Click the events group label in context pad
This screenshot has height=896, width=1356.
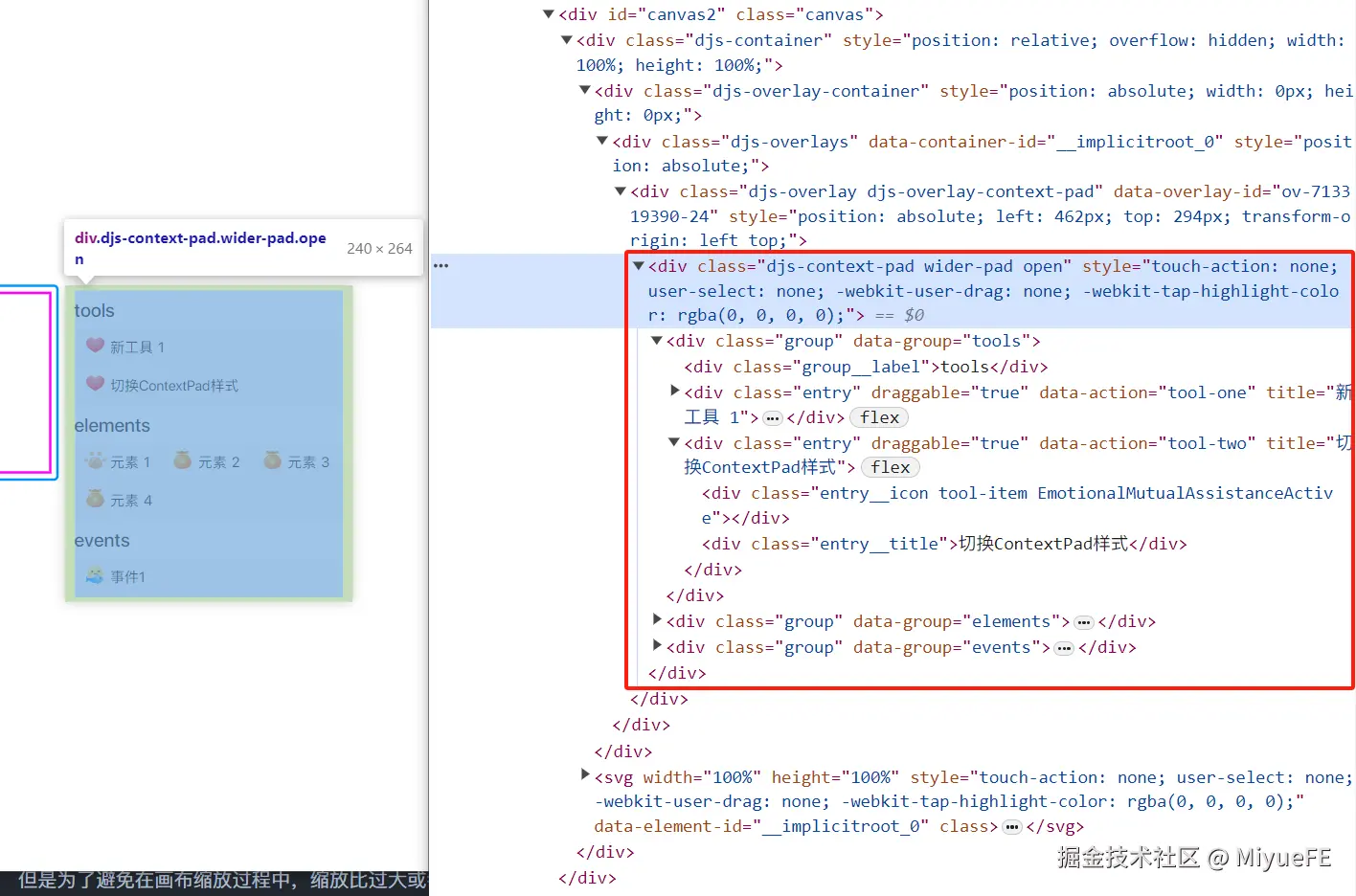tap(102, 541)
